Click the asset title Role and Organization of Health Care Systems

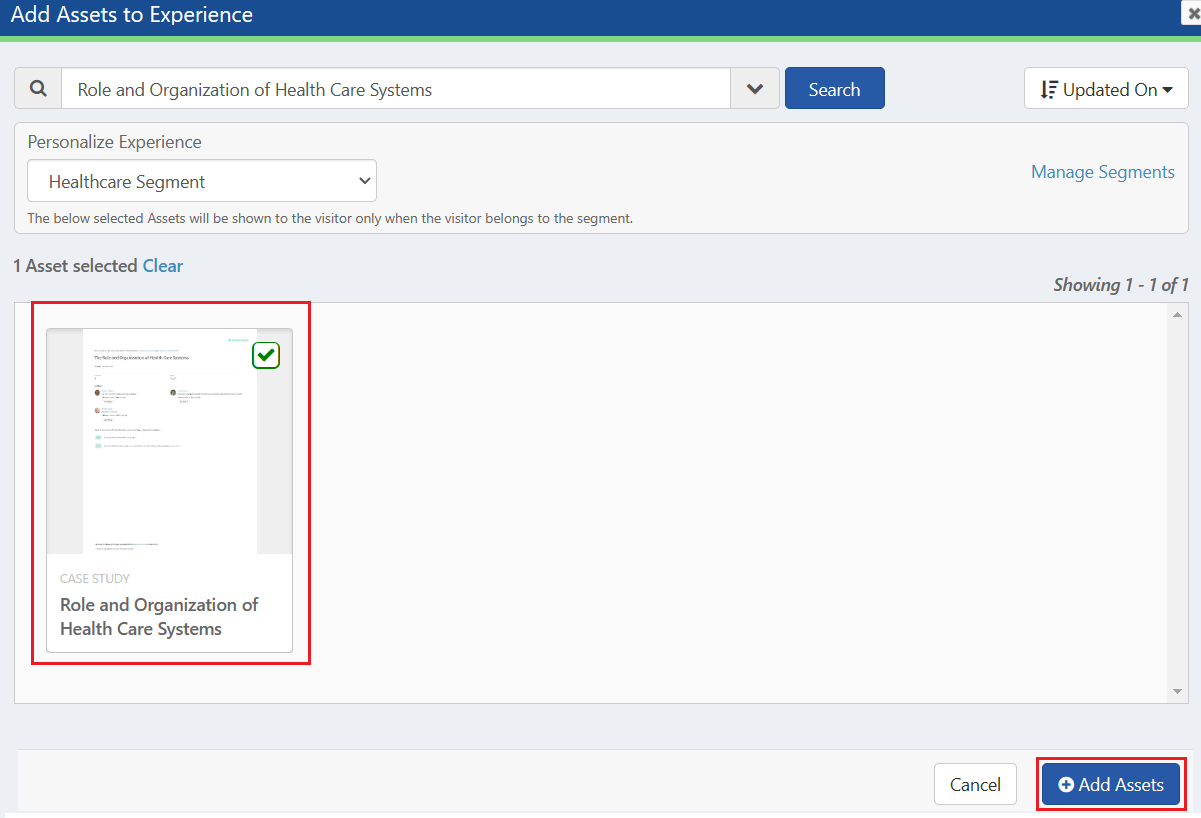(x=159, y=617)
